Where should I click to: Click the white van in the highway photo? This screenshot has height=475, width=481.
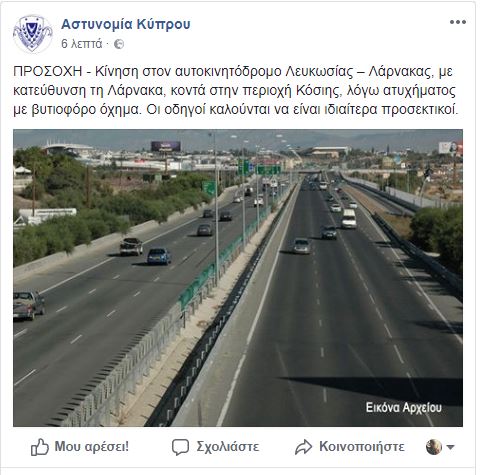349,219
